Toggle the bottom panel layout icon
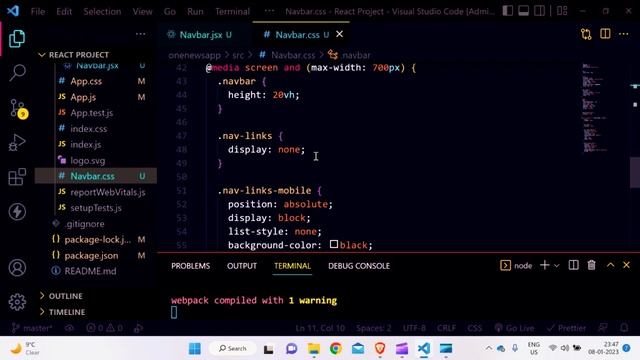 point(524,11)
